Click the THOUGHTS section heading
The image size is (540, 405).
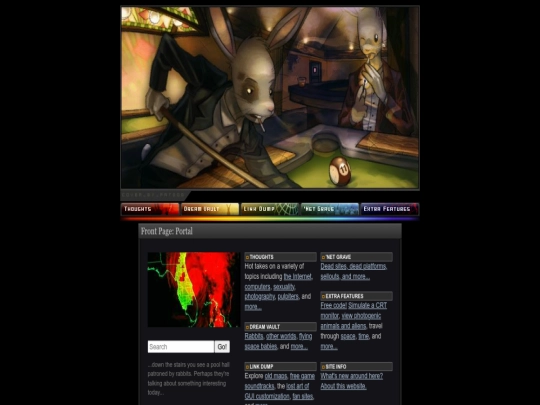point(280,257)
